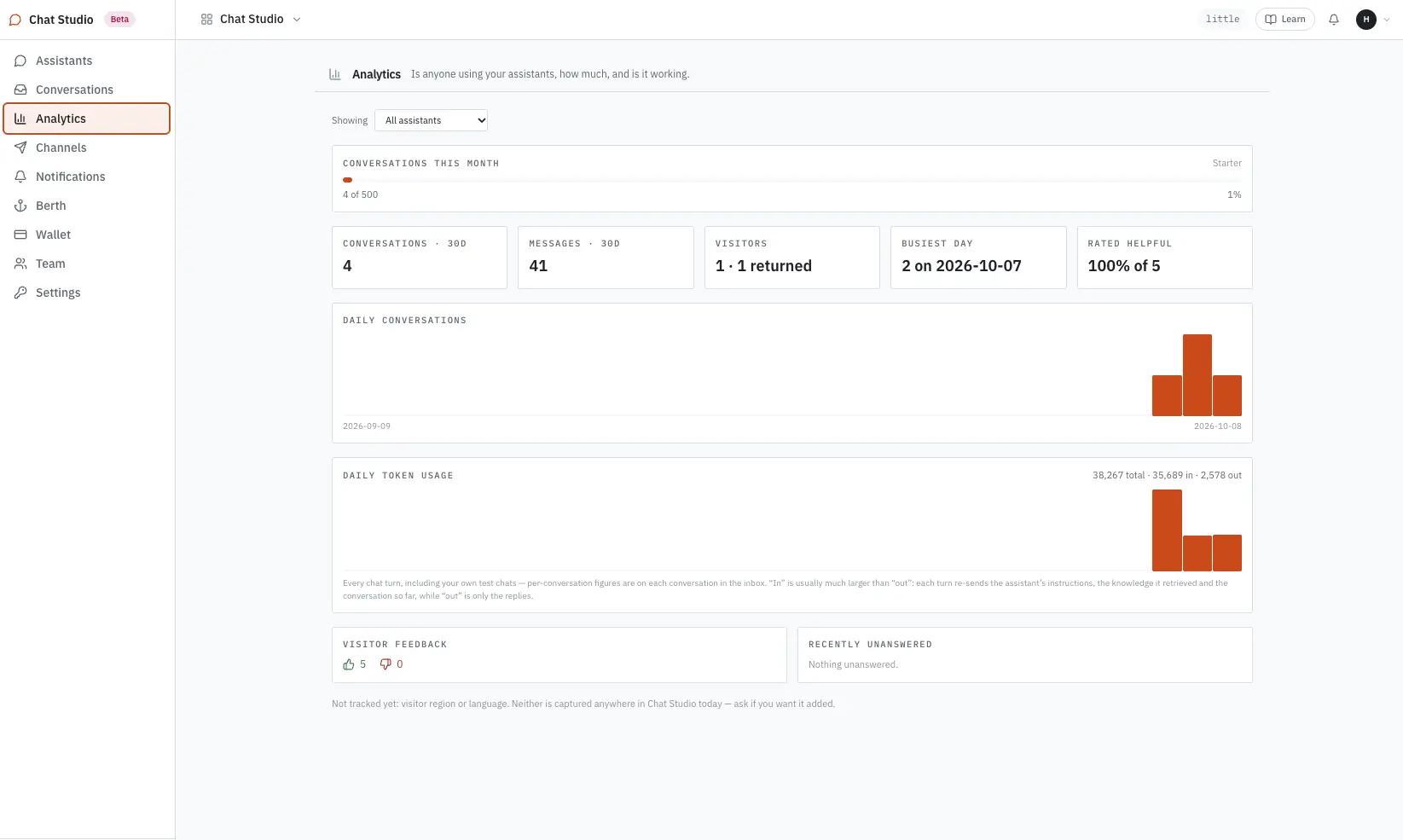The height and width of the screenshot is (840, 1403).
Task: Click the tallest daily conversations bar
Action: [1197, 375]
